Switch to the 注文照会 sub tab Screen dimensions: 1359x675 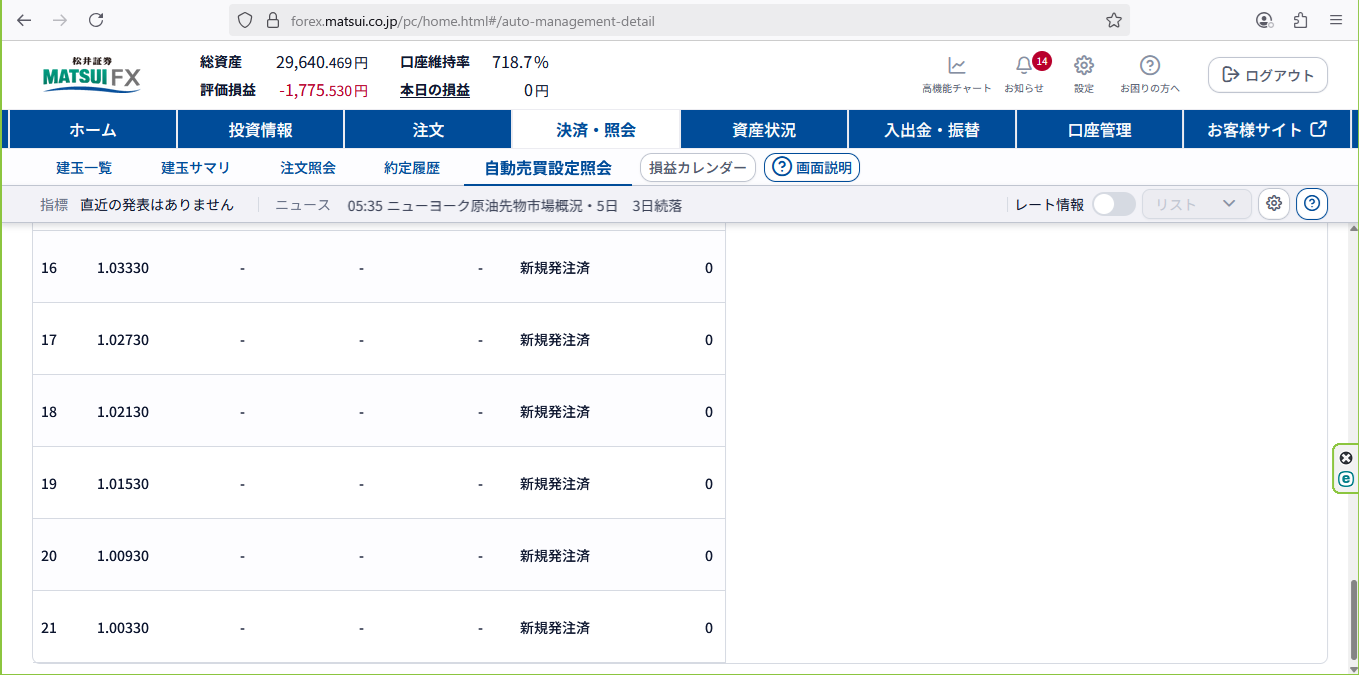308,168
